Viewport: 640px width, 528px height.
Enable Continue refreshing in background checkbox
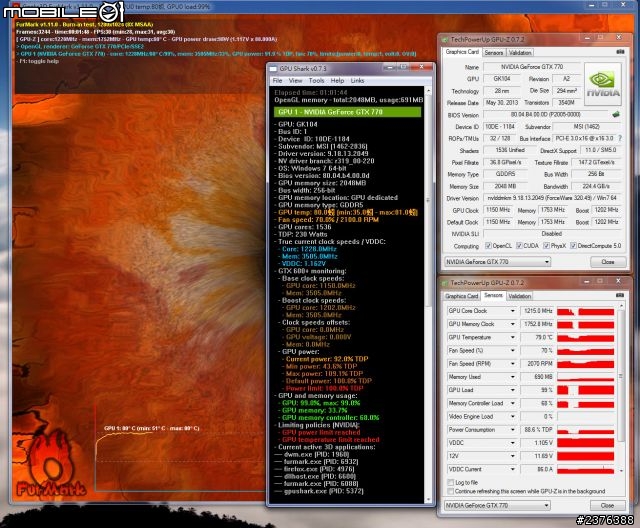(451, 491)
